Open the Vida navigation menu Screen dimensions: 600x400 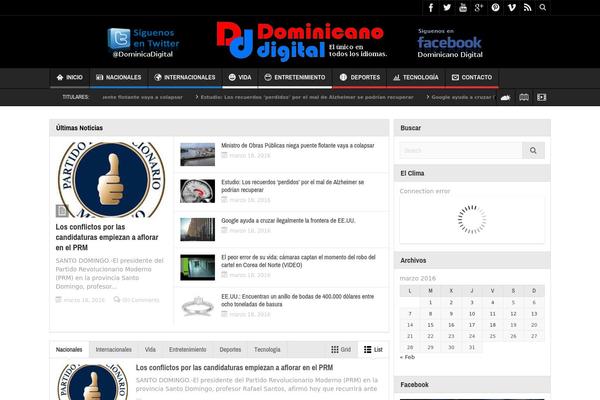tap(240, 78)
